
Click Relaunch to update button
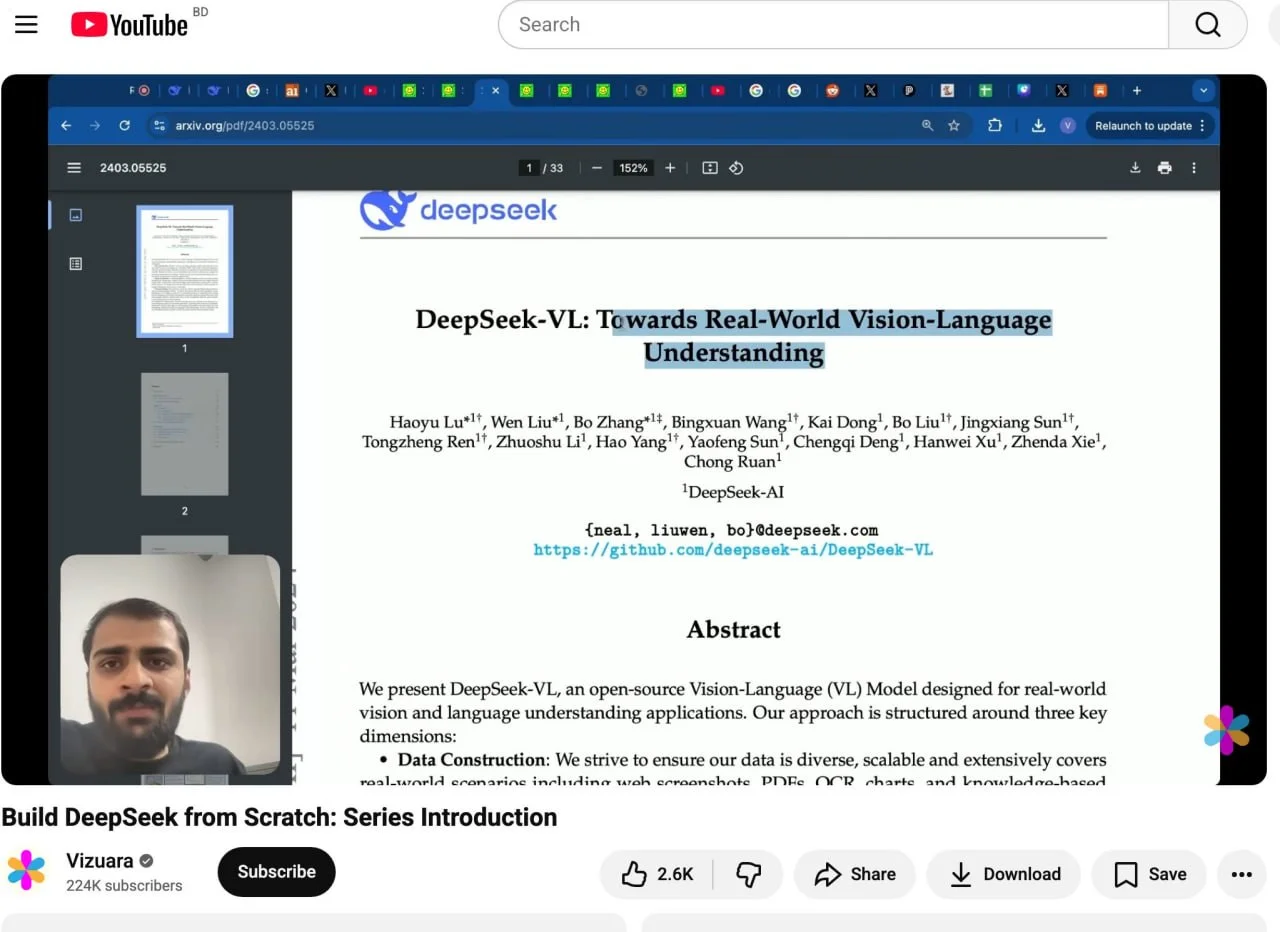click(x=1150, y=126)
